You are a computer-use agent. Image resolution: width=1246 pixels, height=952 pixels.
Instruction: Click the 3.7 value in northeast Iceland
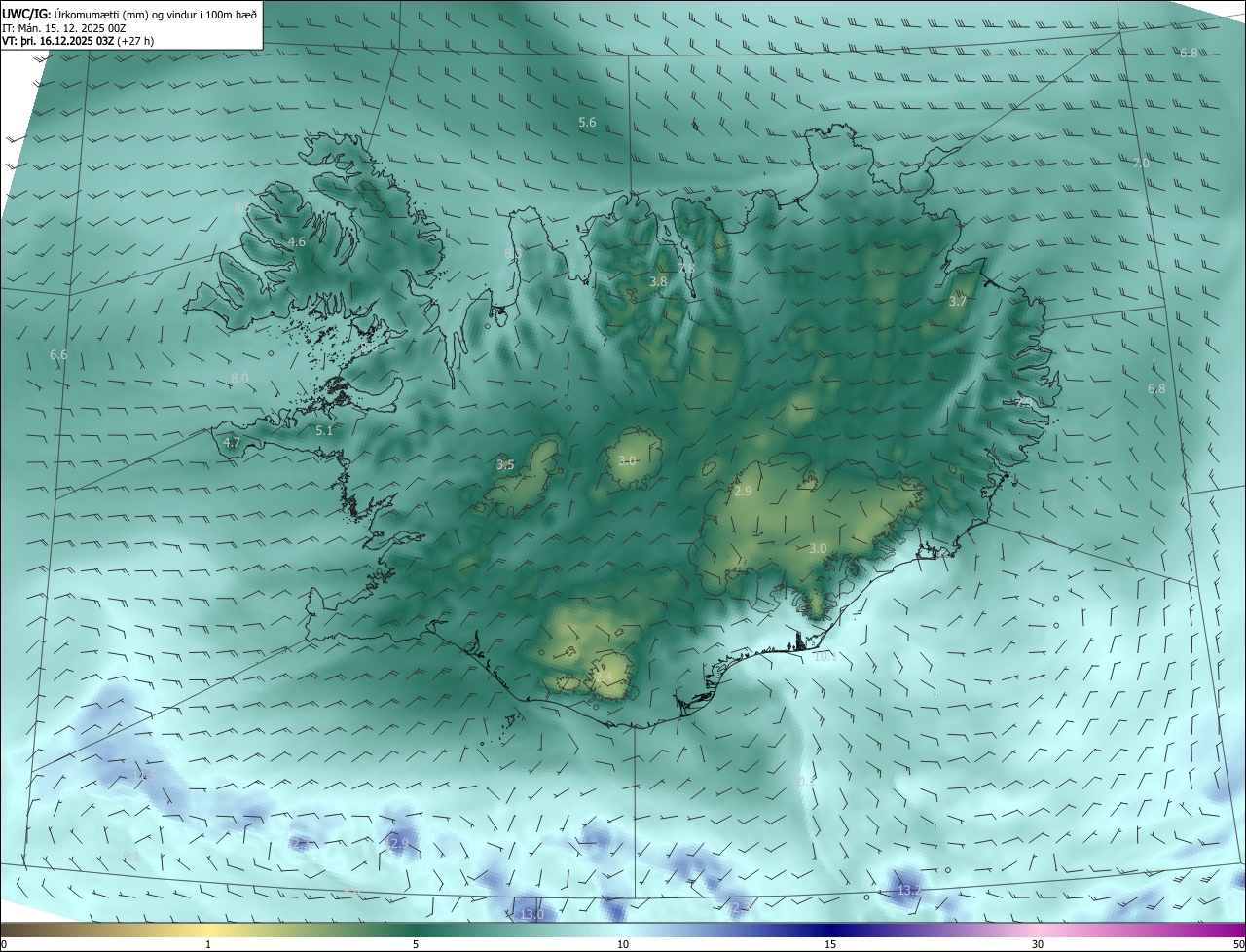(958, 302)
